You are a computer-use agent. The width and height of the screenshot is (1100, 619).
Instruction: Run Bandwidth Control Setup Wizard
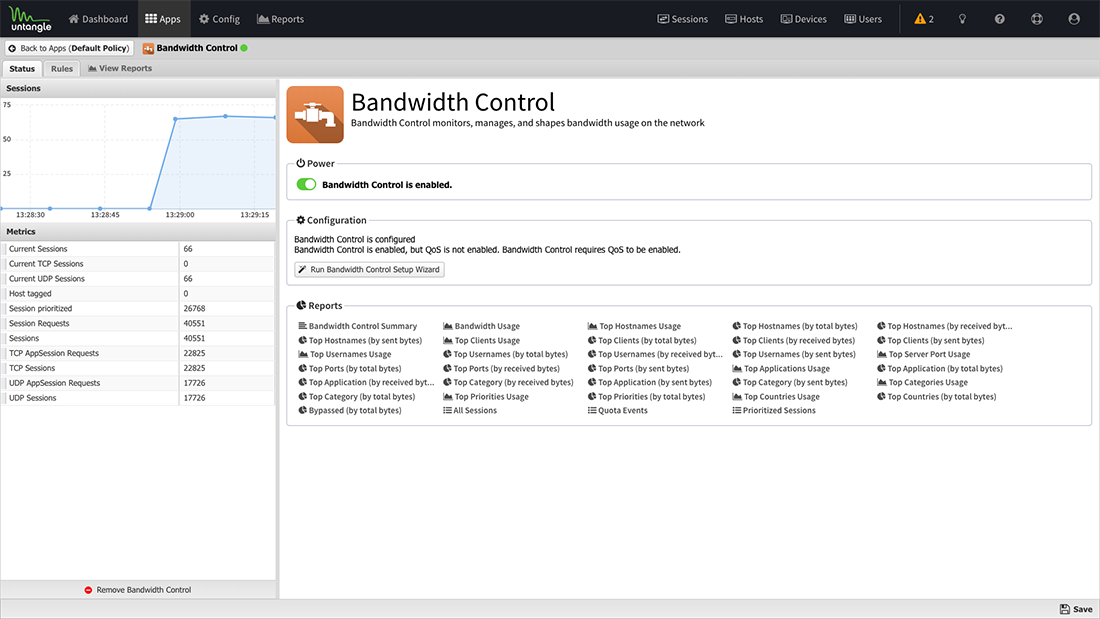(x=369, y=269)
